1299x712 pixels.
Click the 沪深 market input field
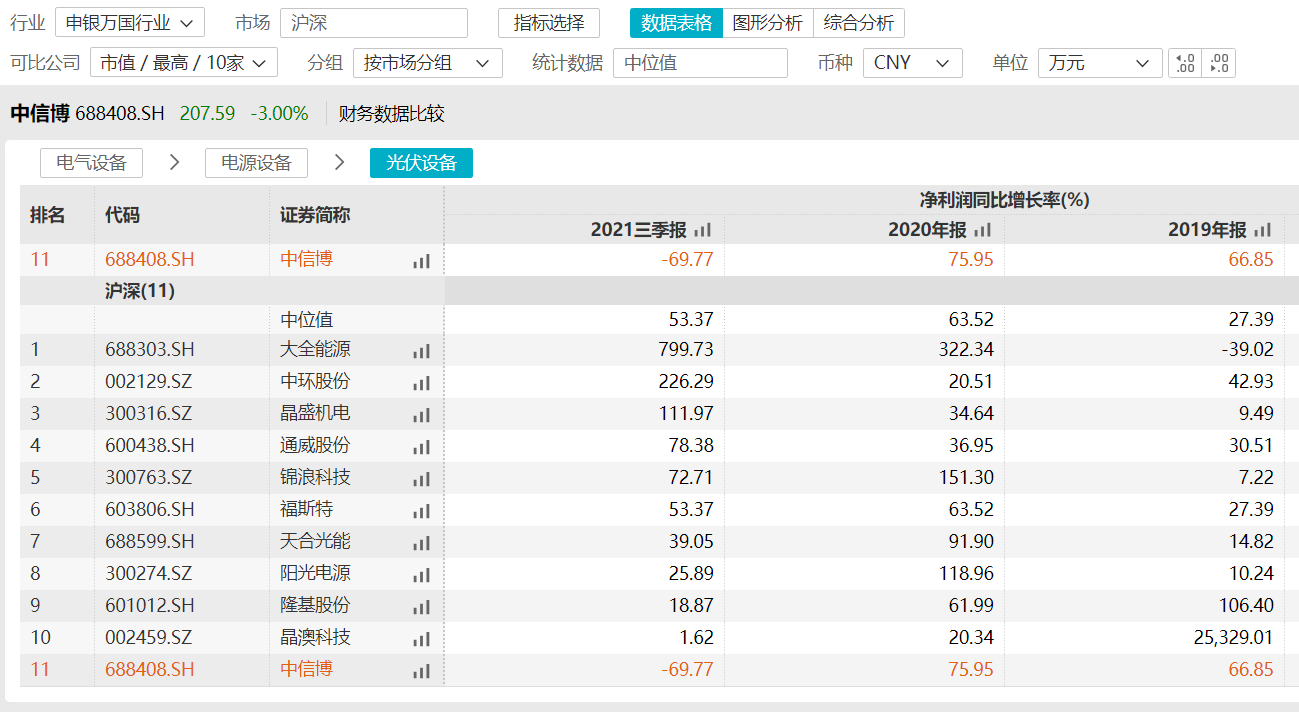pos(373,23)
